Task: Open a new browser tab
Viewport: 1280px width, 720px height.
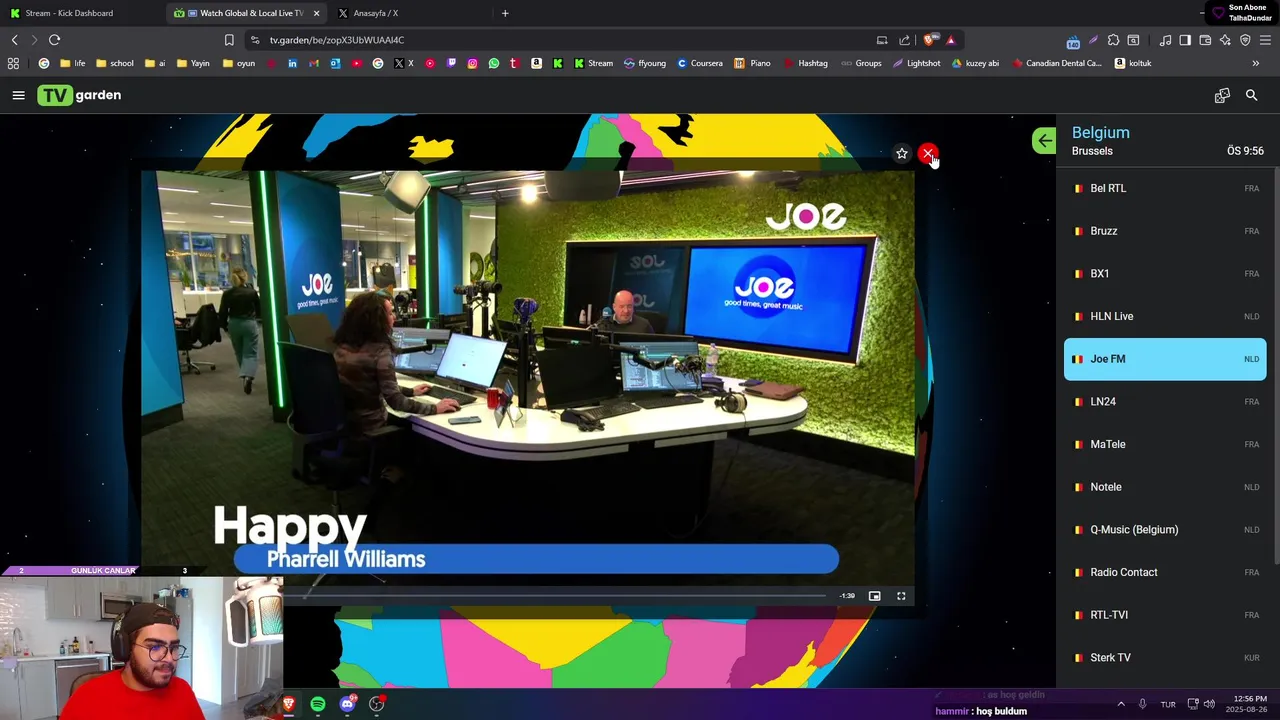Action: click(x=505, y=13)
